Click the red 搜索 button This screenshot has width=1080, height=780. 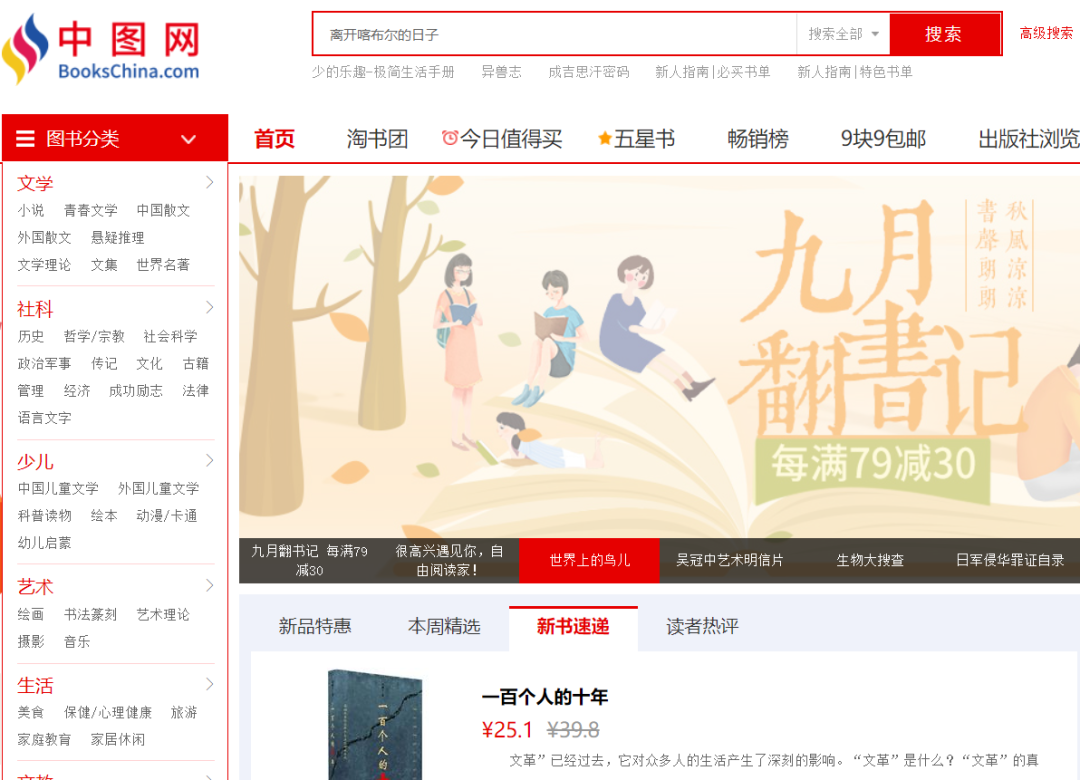pyautogui.click(x=944, y=34)
